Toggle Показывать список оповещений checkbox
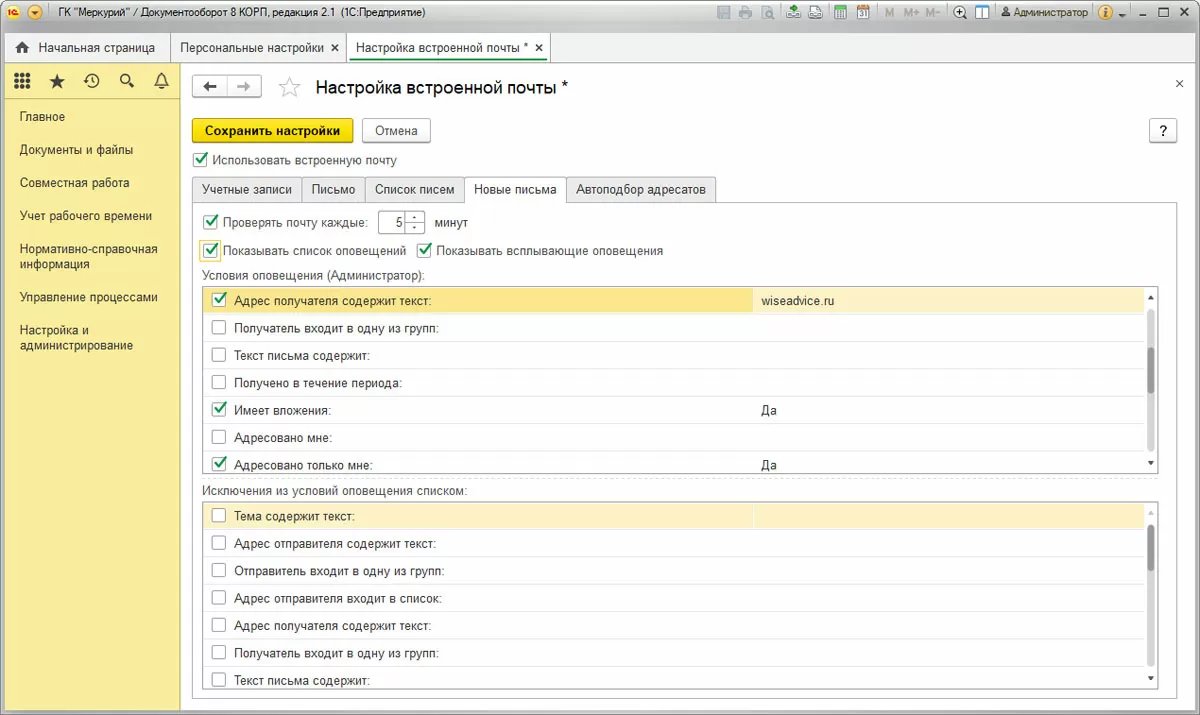This screenshot has height=715, width=1200. (210, 250)
